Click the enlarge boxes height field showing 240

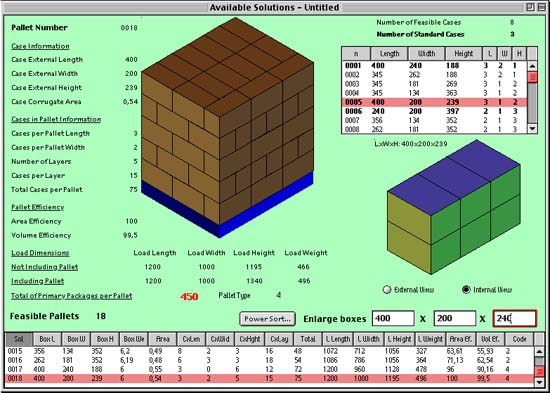point(515,319)
